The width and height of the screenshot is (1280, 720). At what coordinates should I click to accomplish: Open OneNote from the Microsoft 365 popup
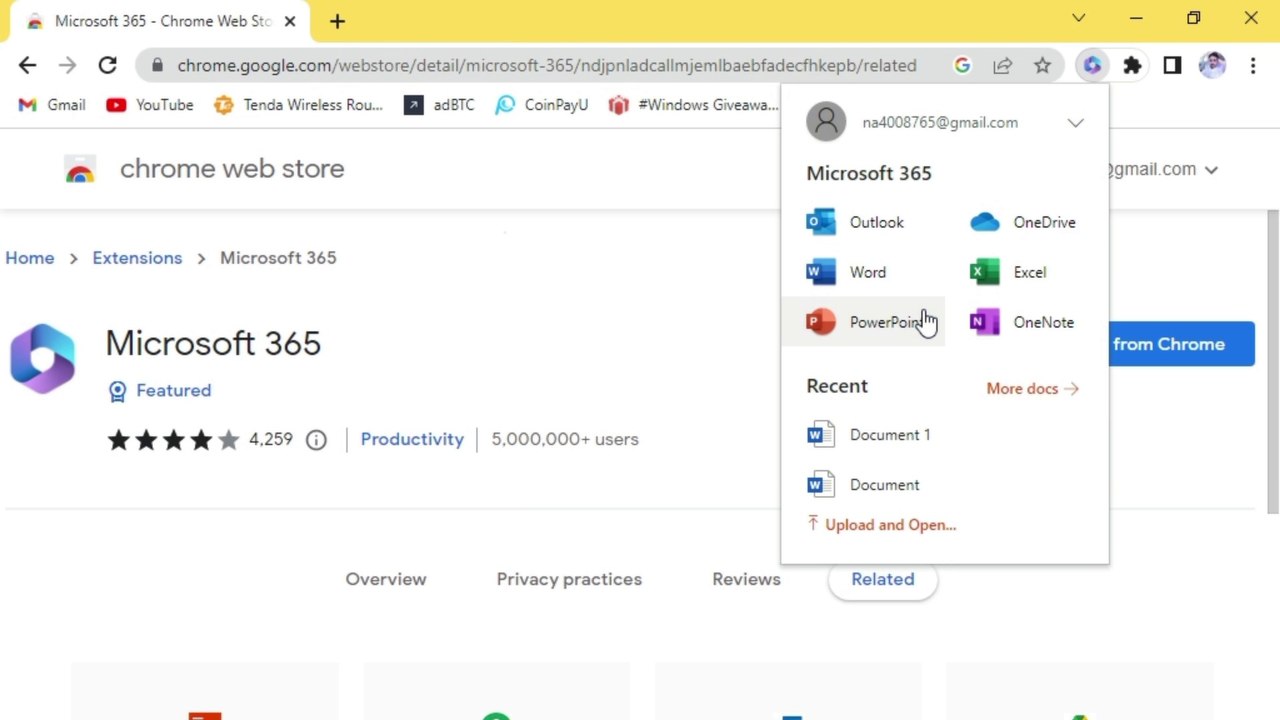point(1023,322)
